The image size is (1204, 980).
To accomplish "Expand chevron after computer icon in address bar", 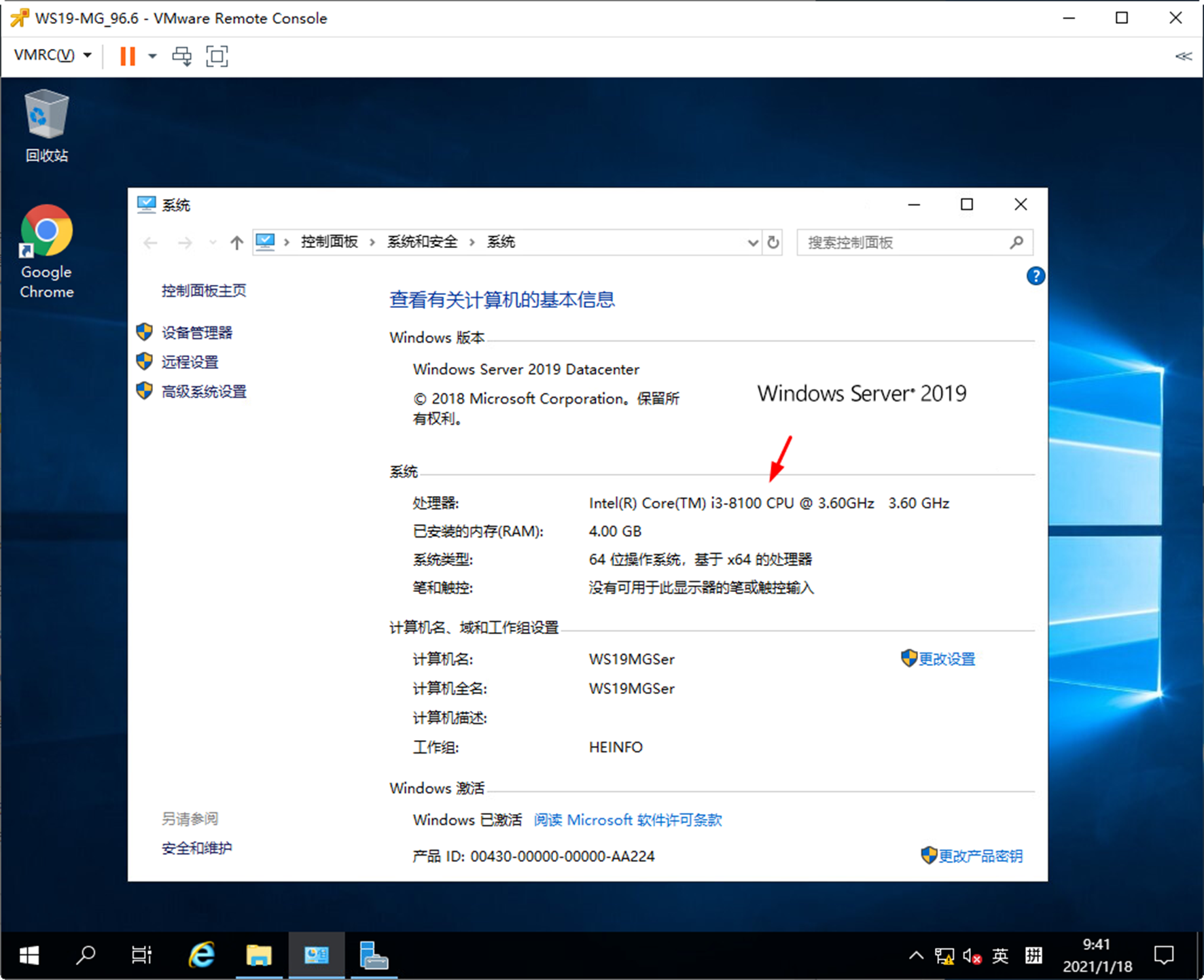I will [287, 242].
